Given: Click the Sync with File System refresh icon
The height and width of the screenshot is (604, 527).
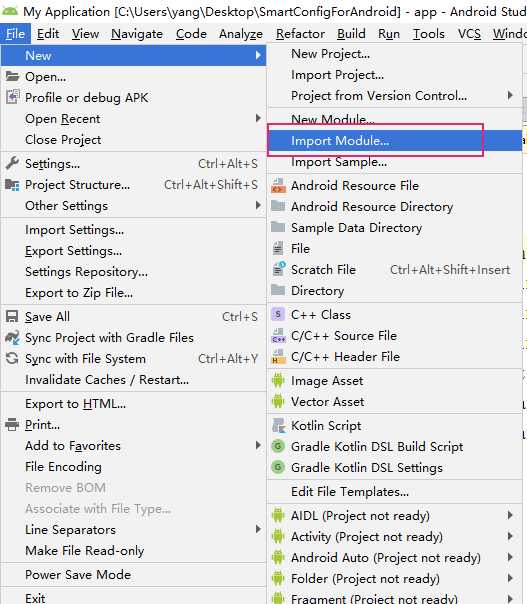Looking at the screenshot, I should point(12,359).
